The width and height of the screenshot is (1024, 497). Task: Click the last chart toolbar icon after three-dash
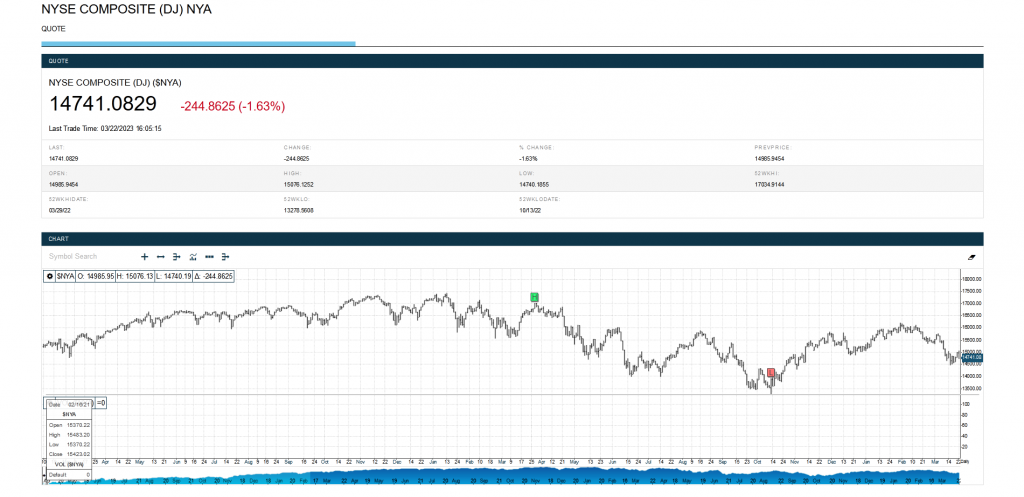coord(226,257)
